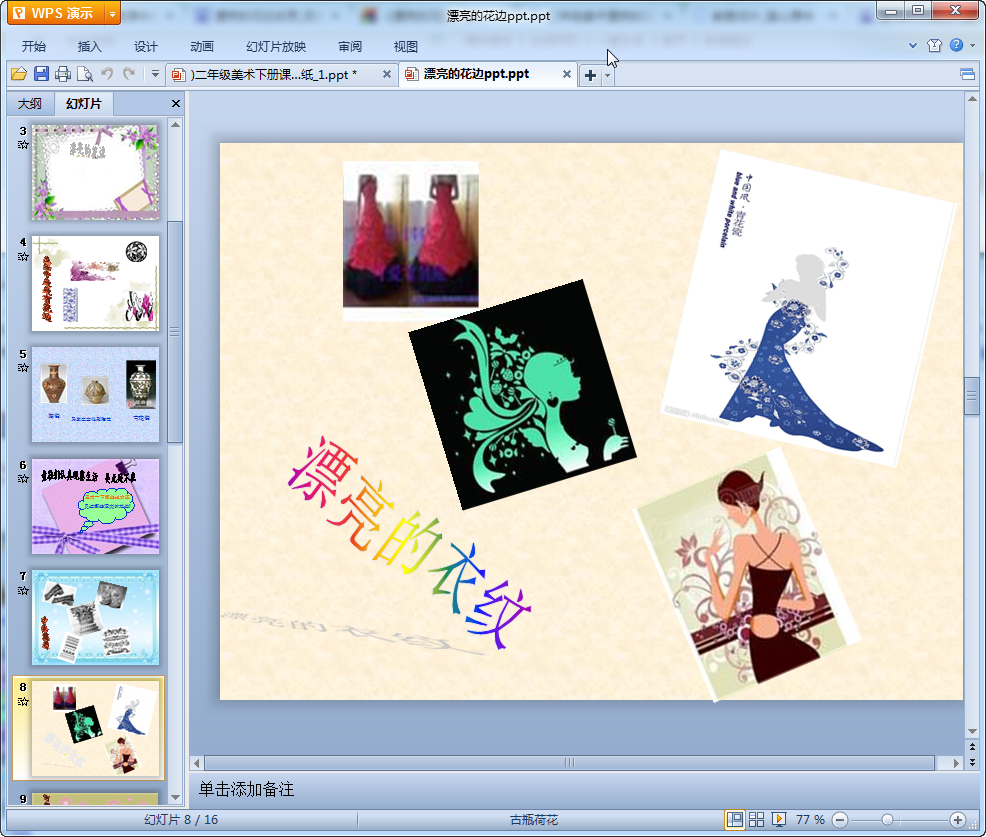The height and width of the screenshot is (837, 986).
Task: Click animation star icon under slide 7
Action: tap(23, 590)
